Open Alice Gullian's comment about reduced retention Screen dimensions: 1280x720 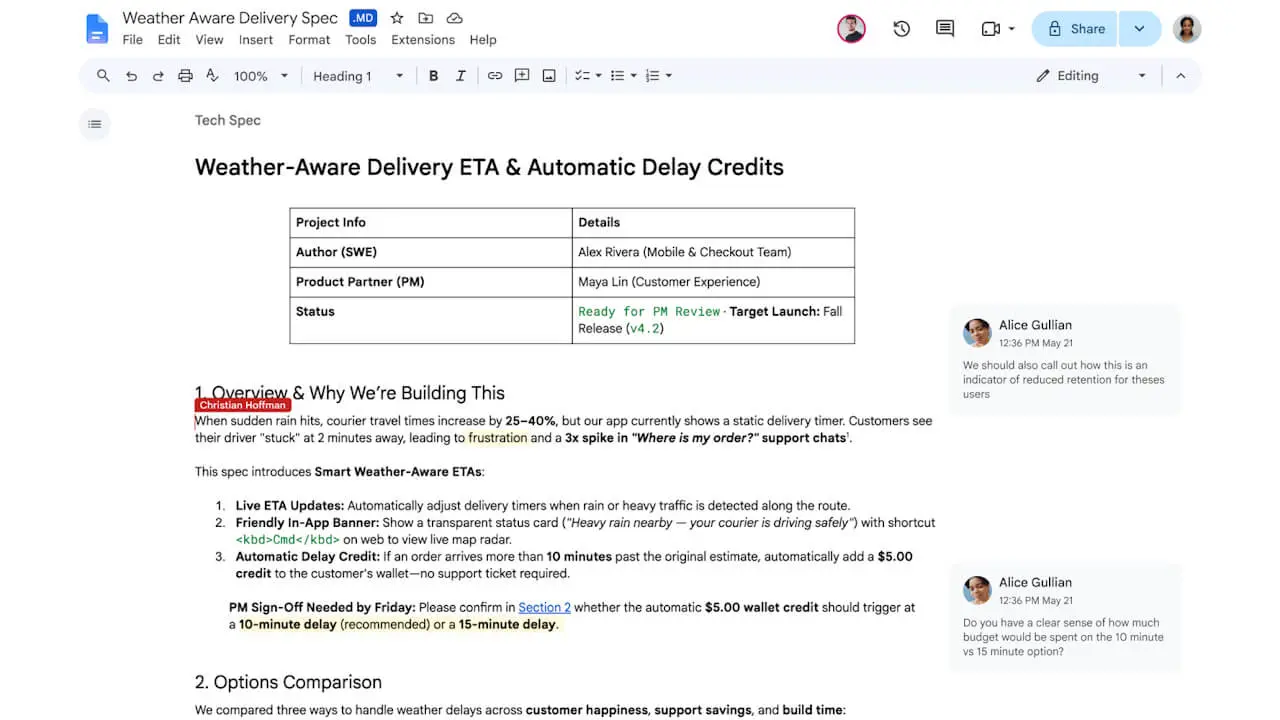pyautogui.click(x=1064, y=359)
